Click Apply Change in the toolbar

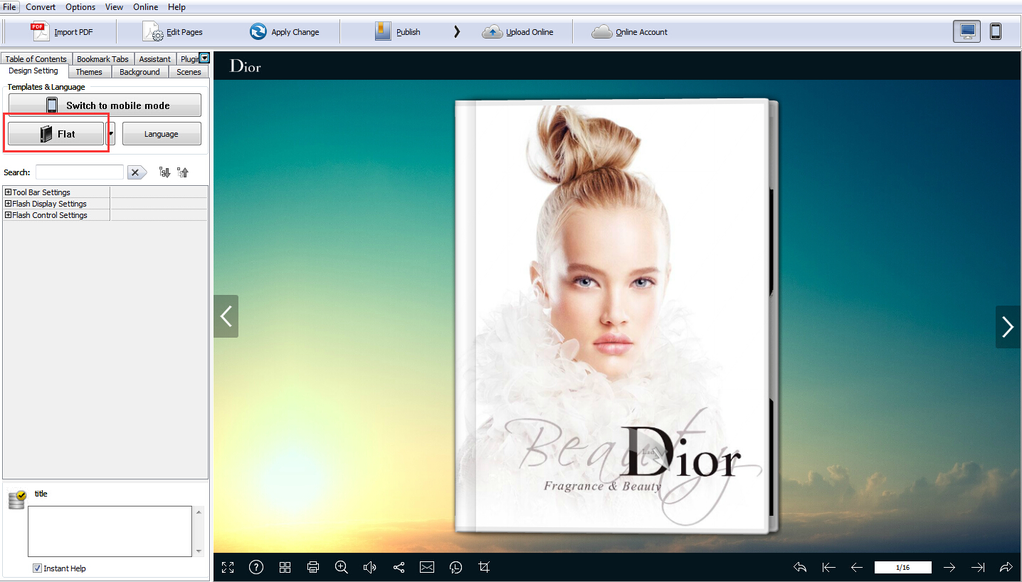(284, 31)
